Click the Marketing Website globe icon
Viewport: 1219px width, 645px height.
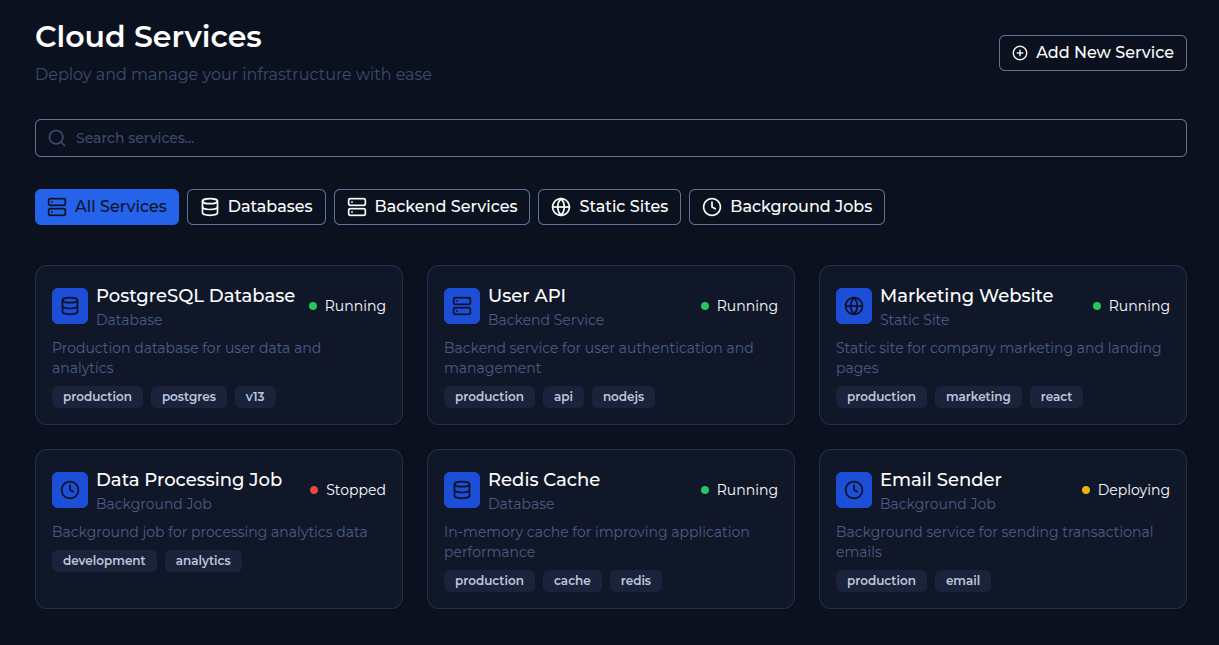pyautogui.click(x=854, y=306)
